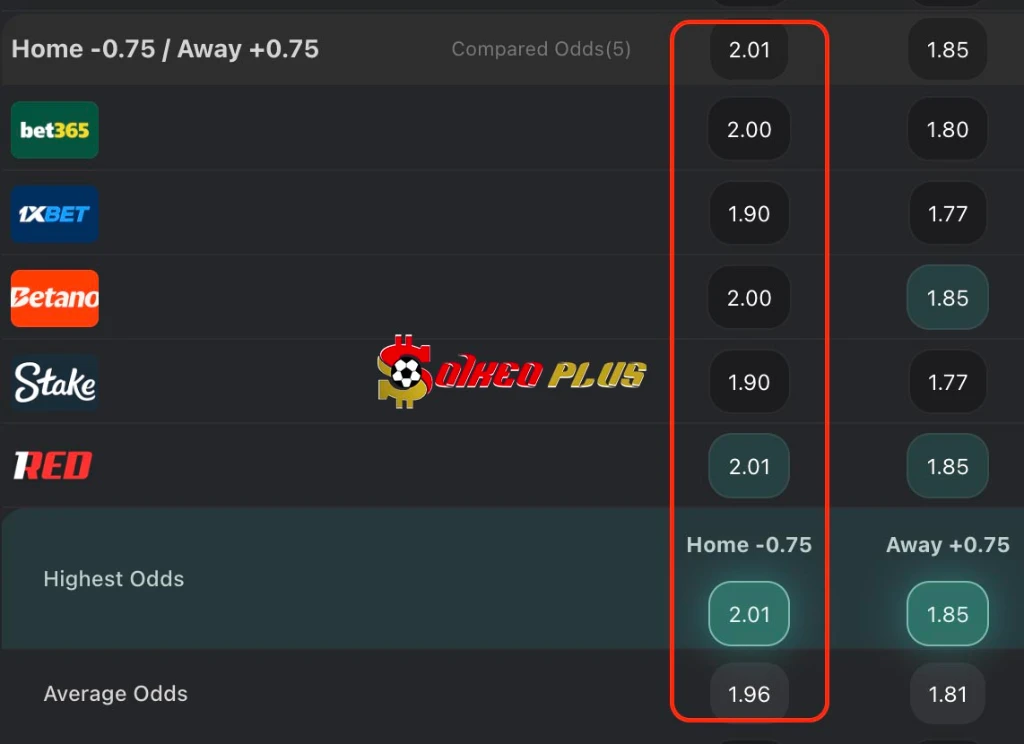Viewport: 1024px width, 744px height.
Task: Open the Stake bookmaker logo
Action: click(x=55, y=383)
